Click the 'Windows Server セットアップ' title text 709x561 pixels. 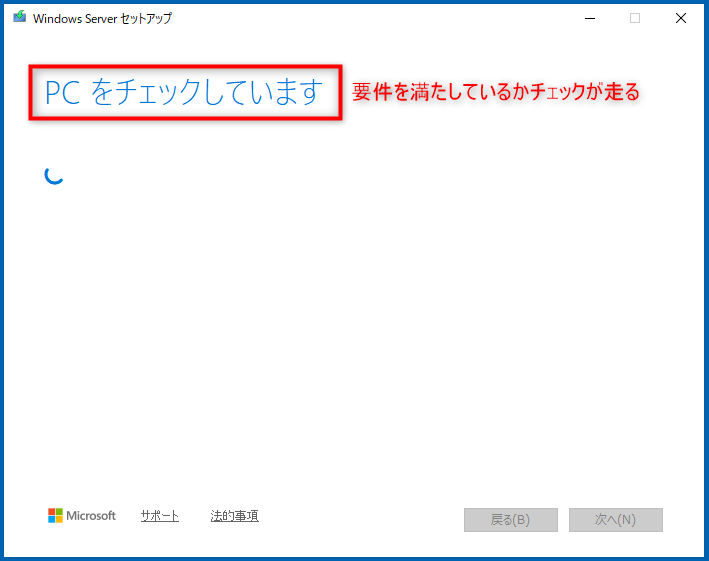click(102, 19)
